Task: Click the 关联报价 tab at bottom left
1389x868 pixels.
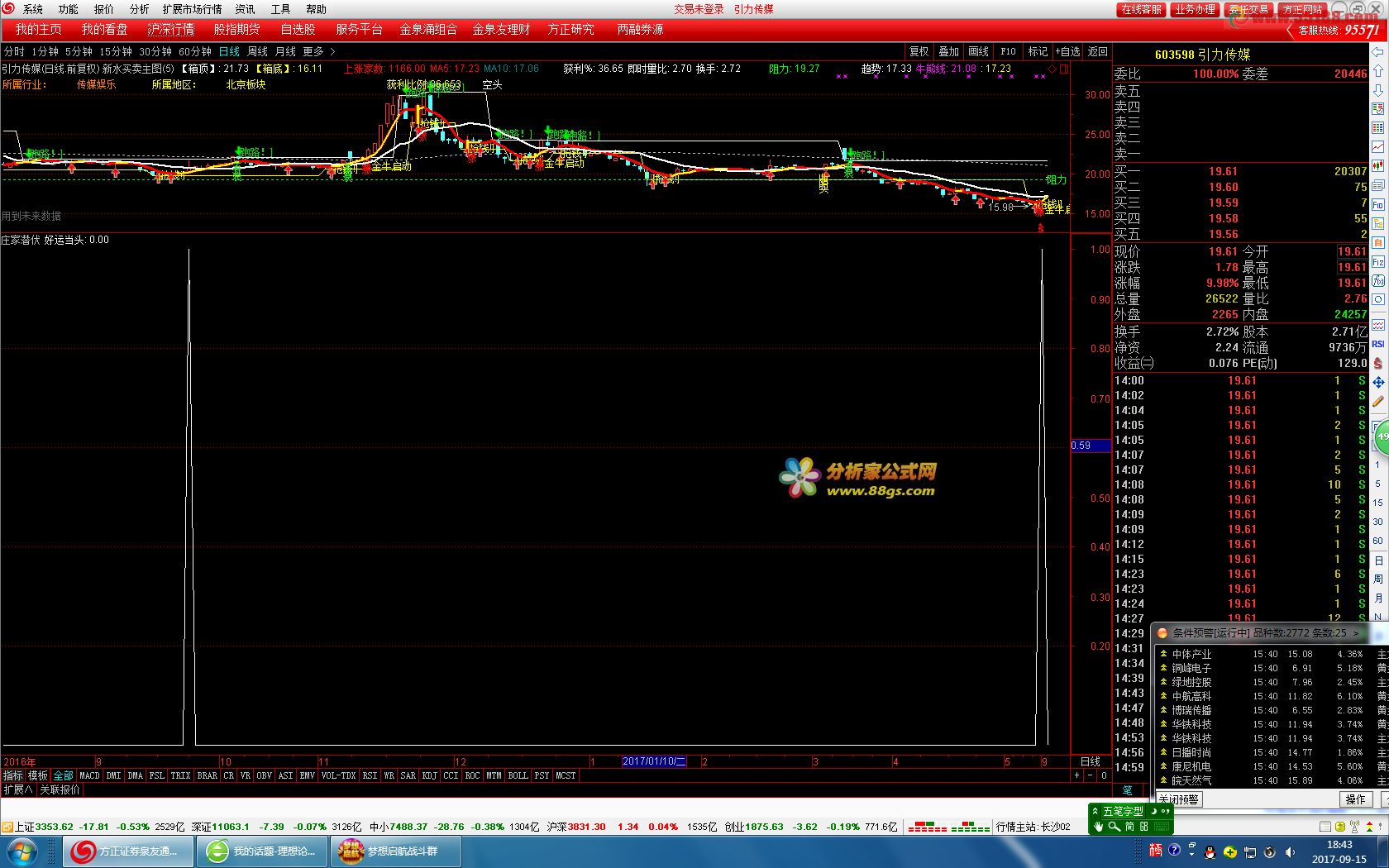Action: [60, 789]
